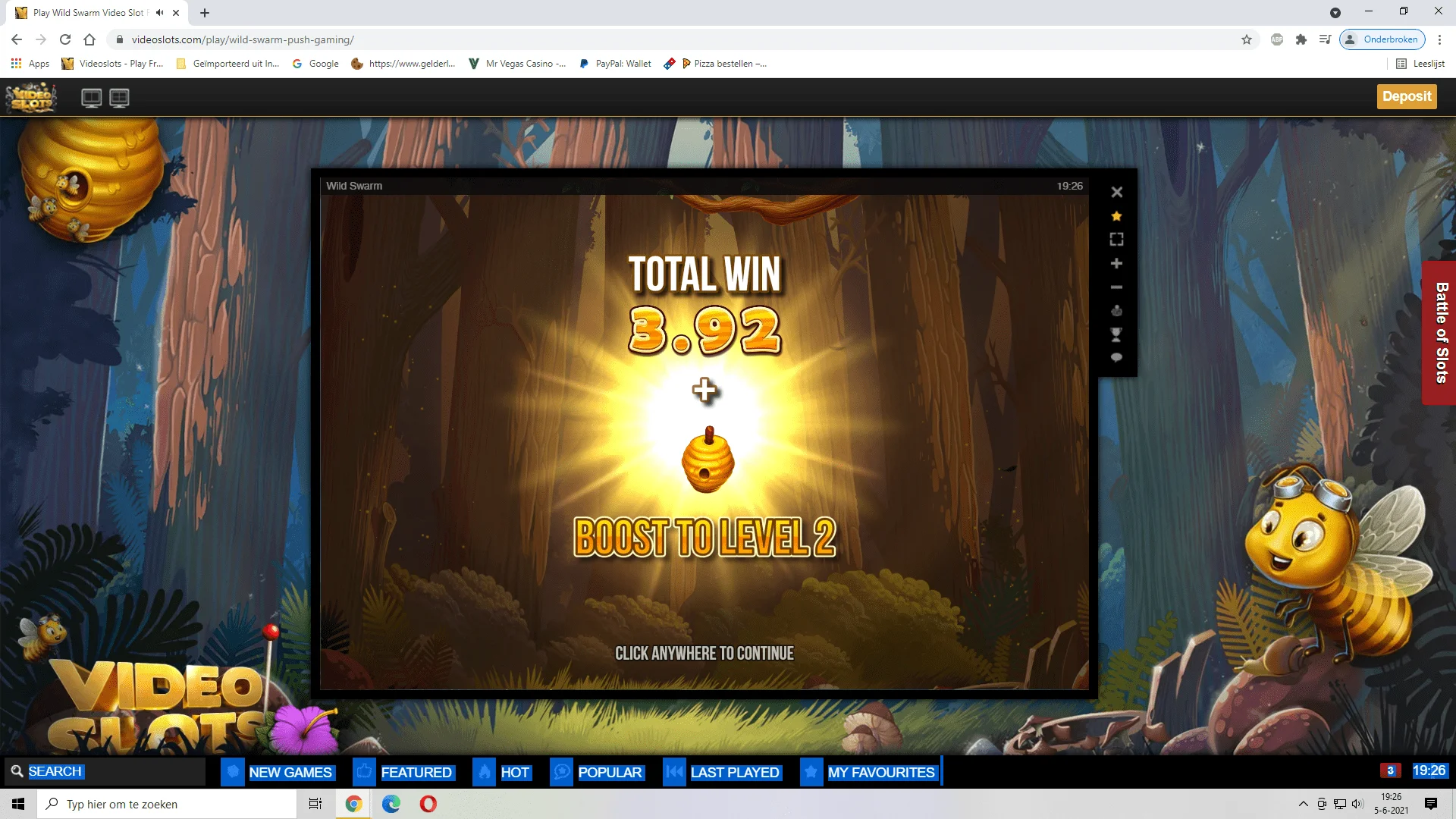
Task: Open the chat bubble icon in game sidebar
Action: pyautogui.click(x=1116, y=357)
